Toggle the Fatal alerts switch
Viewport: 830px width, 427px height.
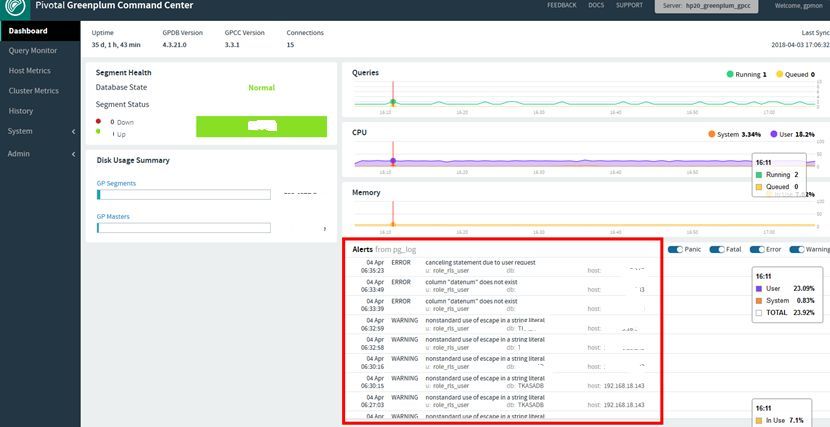tap(717, 249)
